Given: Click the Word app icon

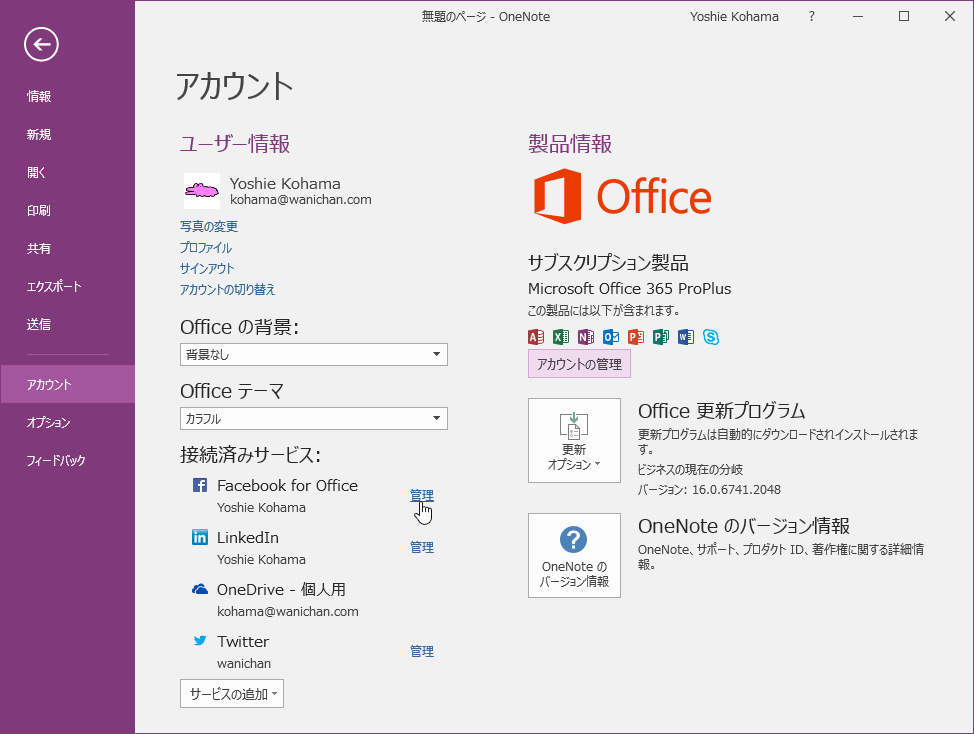Looking at the screenshot, I should (686, 337).
